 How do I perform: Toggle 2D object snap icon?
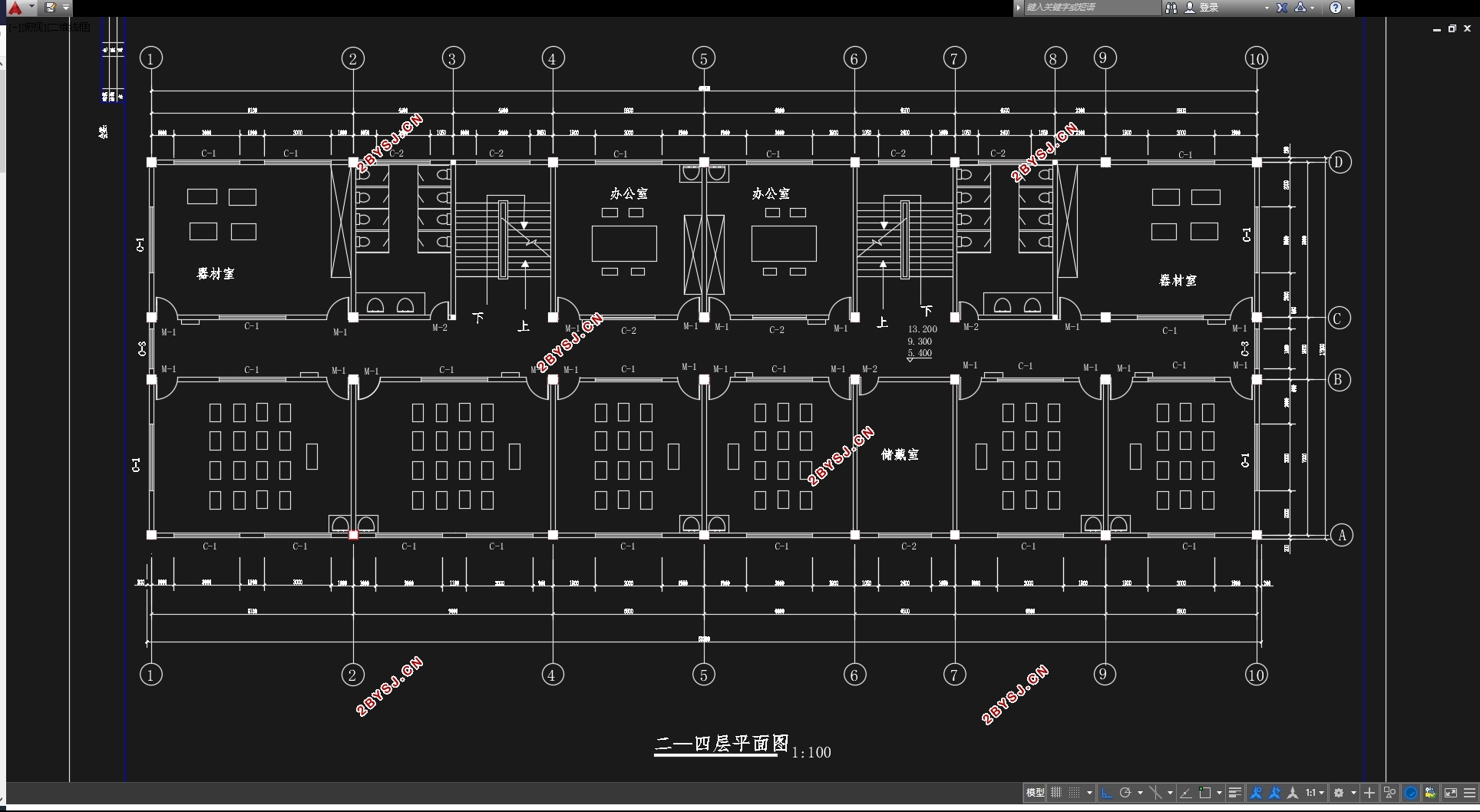[x=1204, y=793]
